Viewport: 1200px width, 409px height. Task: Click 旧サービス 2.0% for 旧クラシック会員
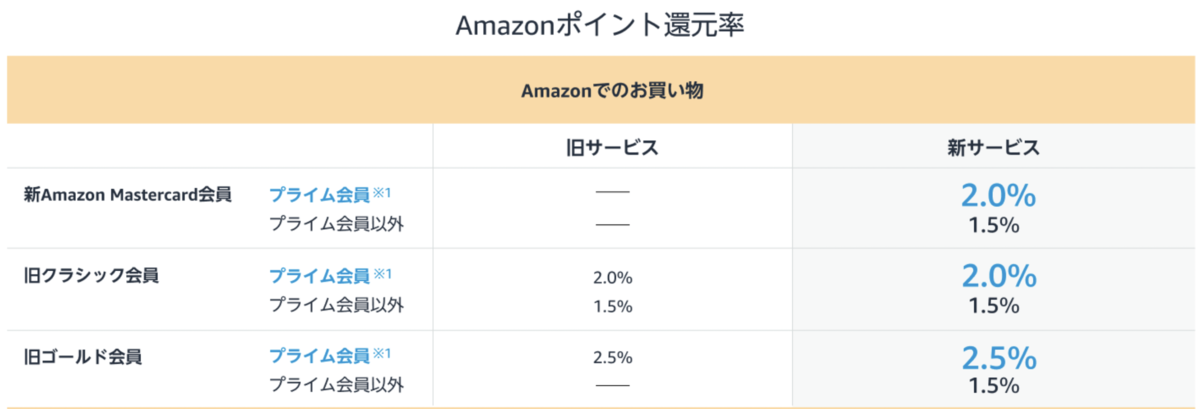coord(612,277)
